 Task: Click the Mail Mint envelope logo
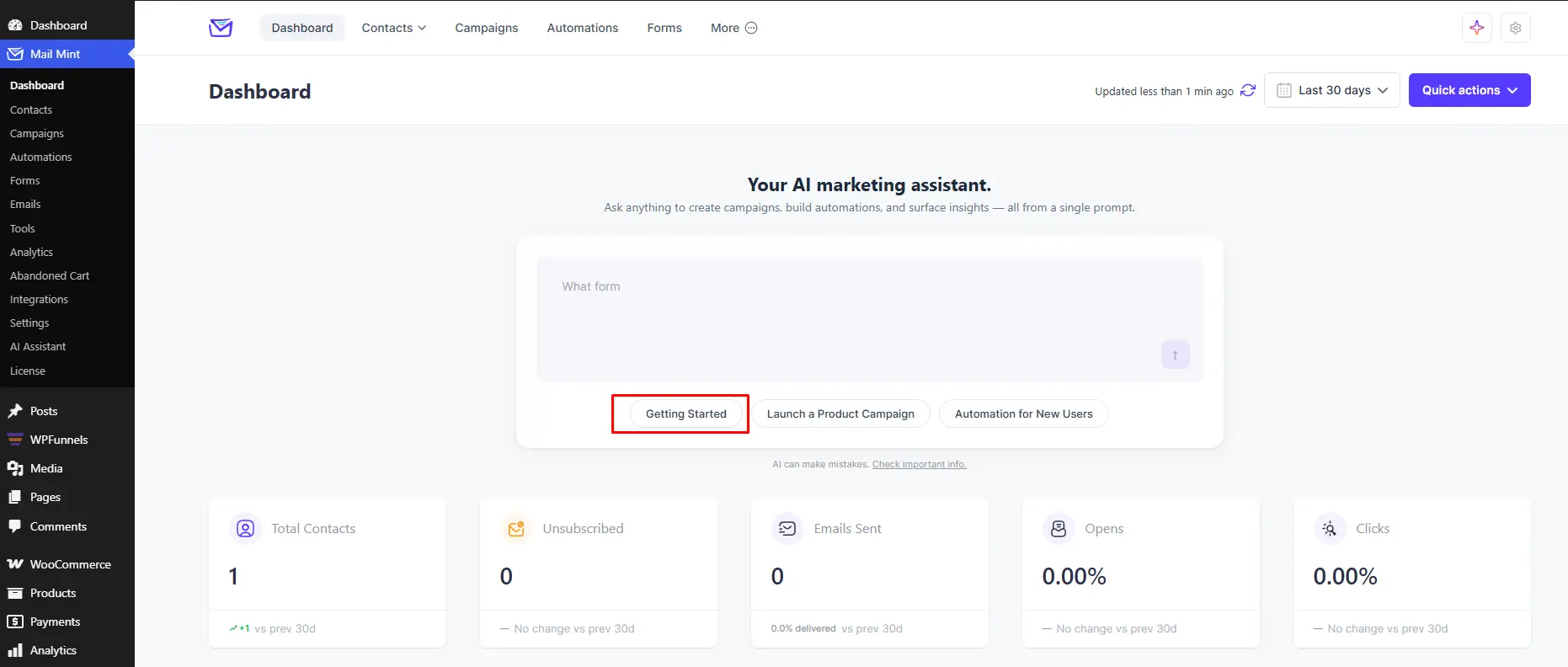[x=221, y=28]
